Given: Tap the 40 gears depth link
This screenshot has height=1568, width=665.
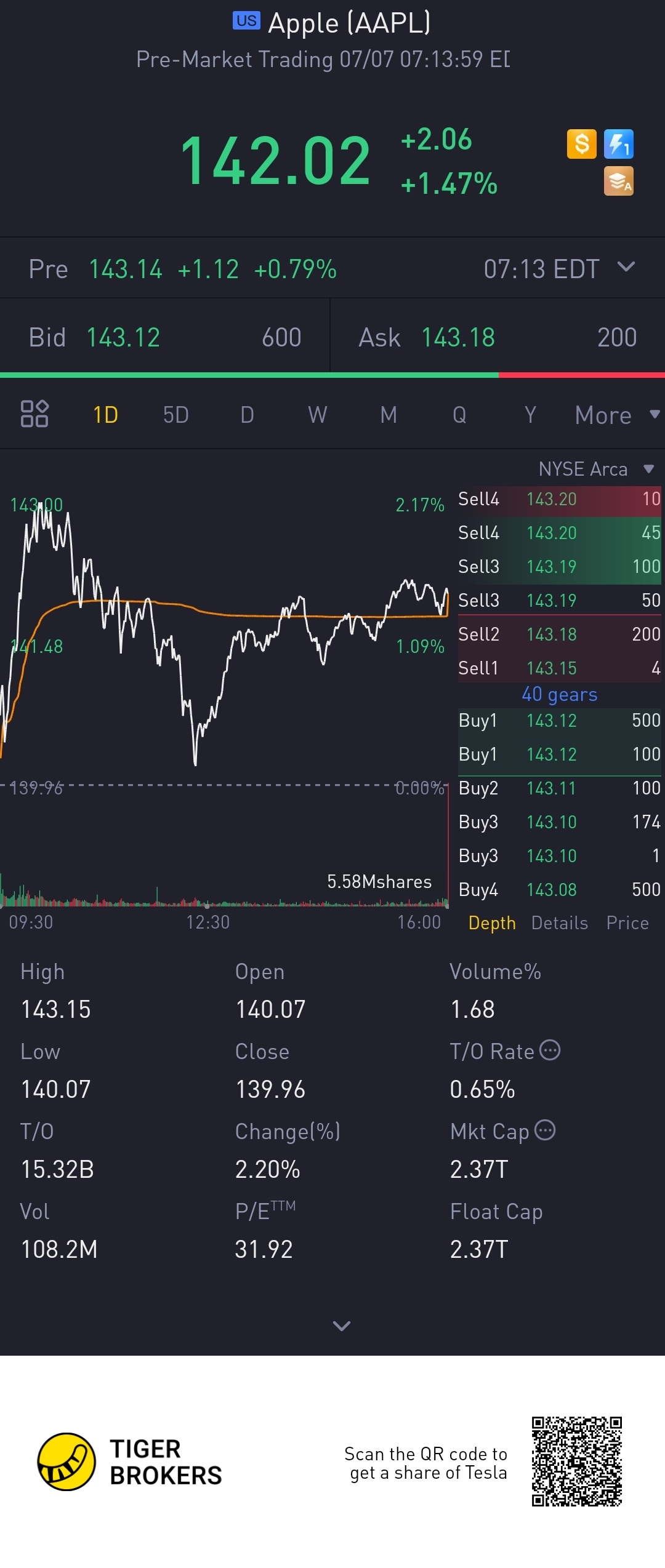Looking at the screenshot, I should [x=560, y=694].
